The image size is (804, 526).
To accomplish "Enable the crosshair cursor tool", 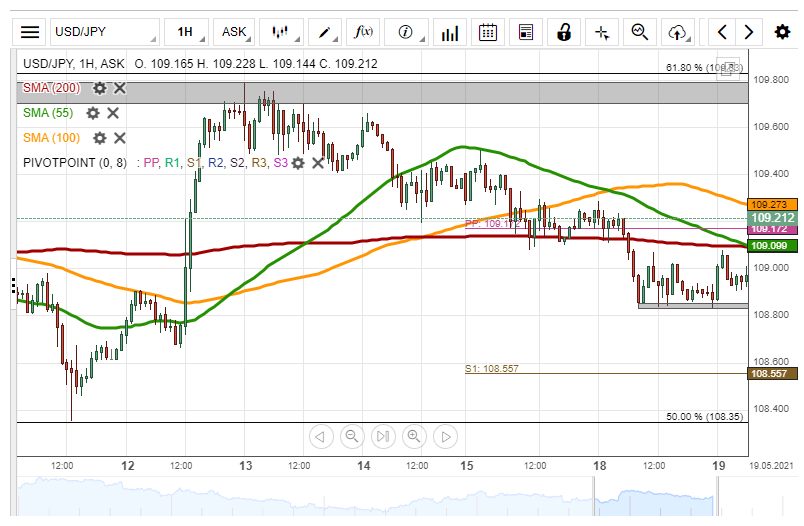I will (602, 32).
